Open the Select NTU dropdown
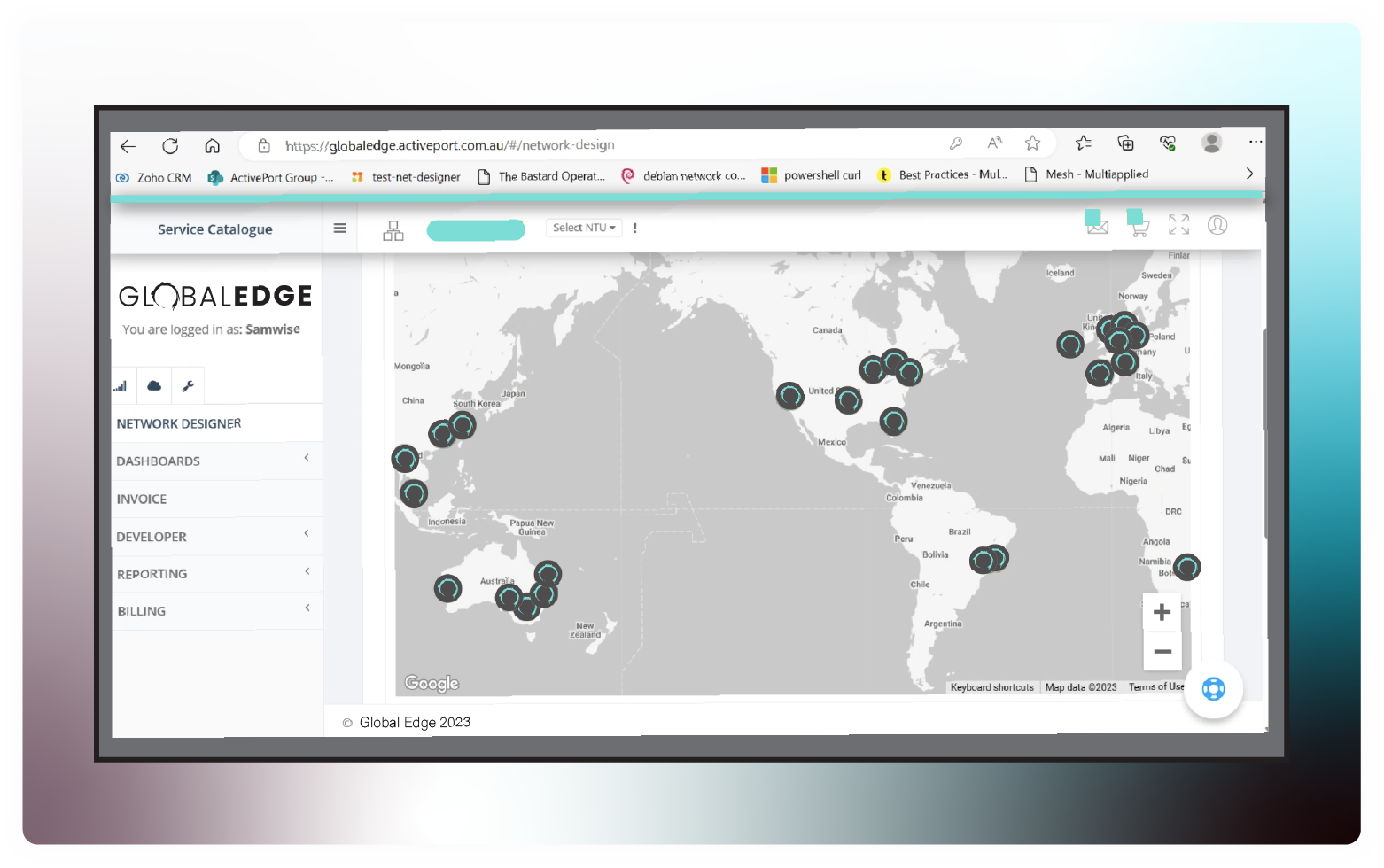Viewport: 1384px width, 868px height. pos(584,228)
